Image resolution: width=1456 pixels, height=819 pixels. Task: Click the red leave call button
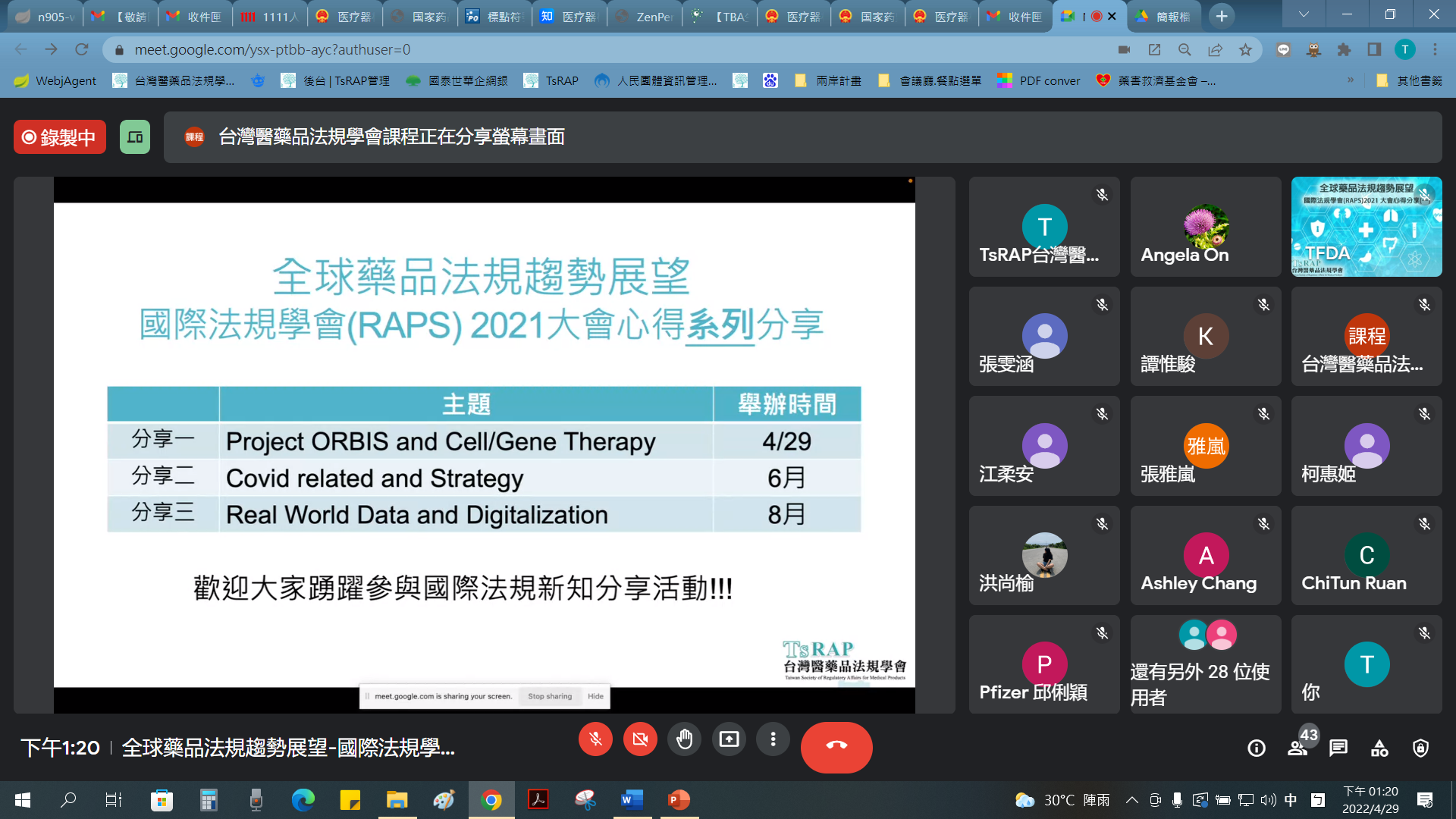836,747
